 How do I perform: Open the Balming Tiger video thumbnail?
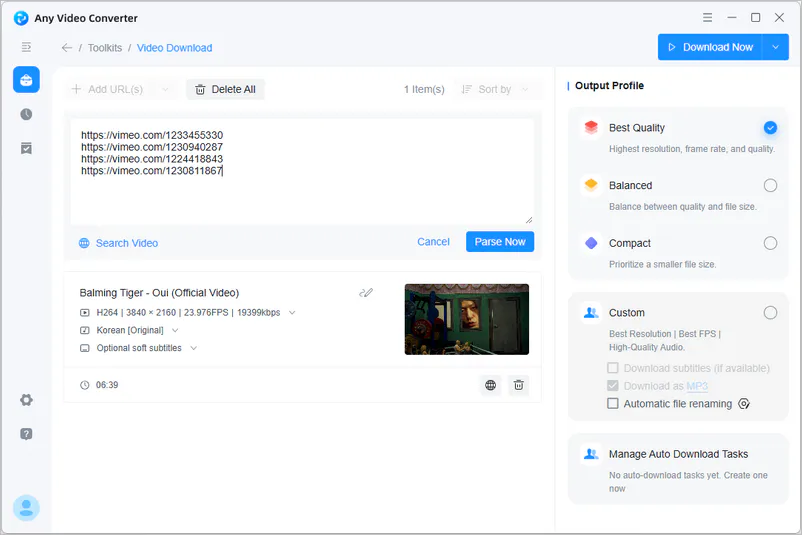pos(466,320)
